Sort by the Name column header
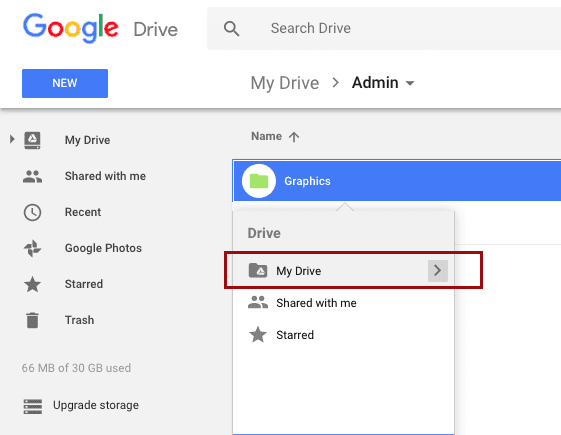This screenshot has height=435, width=561. coord(267,136)
